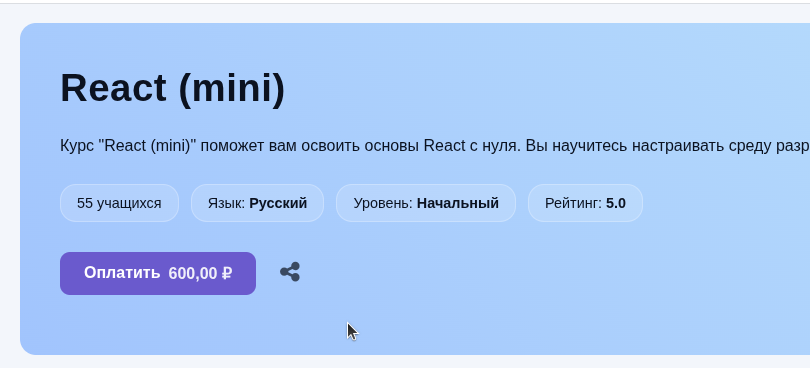
Task: Select the 55 учащихся badge
Action: (x=119, y=203)
